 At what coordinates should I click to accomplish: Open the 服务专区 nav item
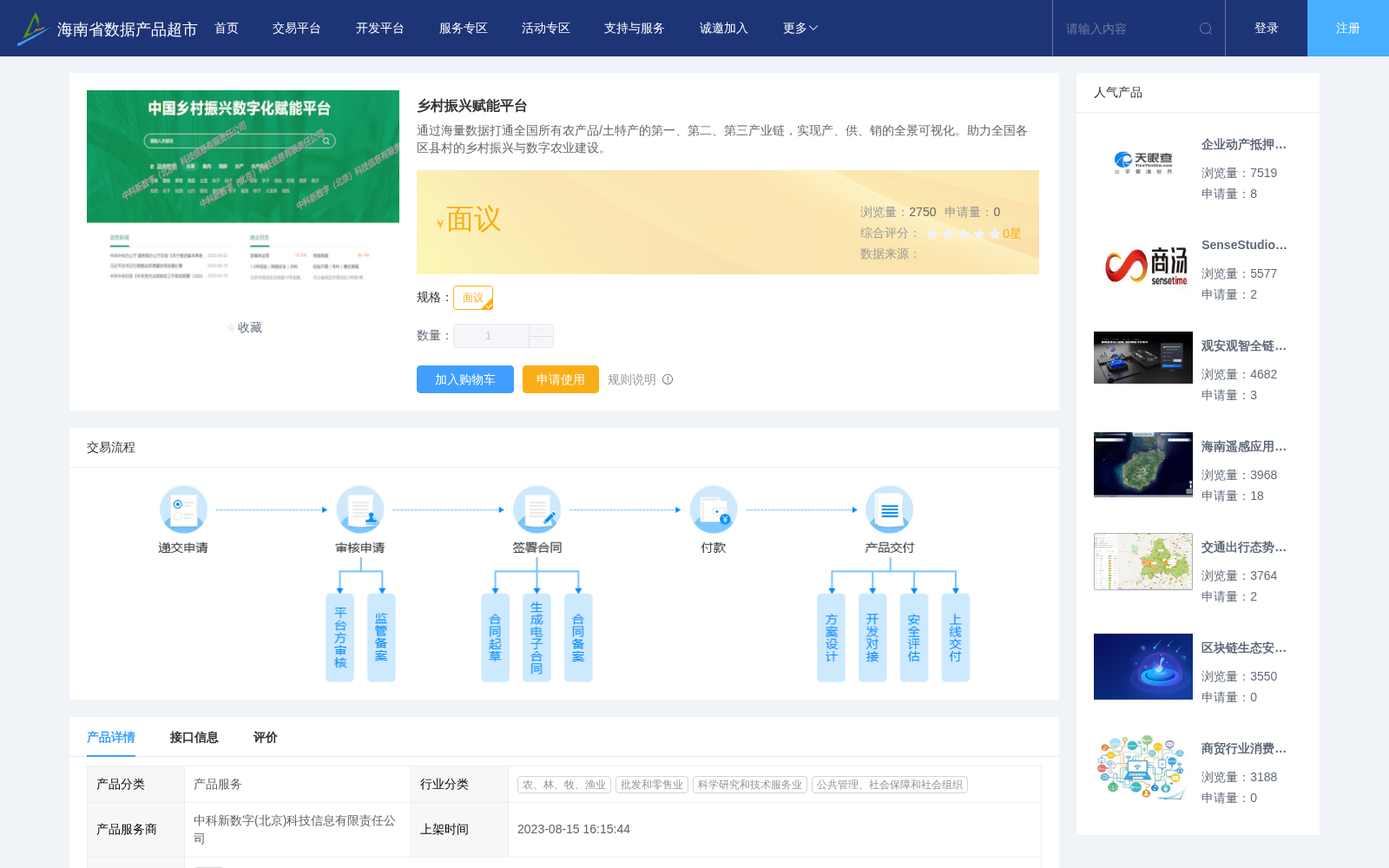(x=464, y=29)
